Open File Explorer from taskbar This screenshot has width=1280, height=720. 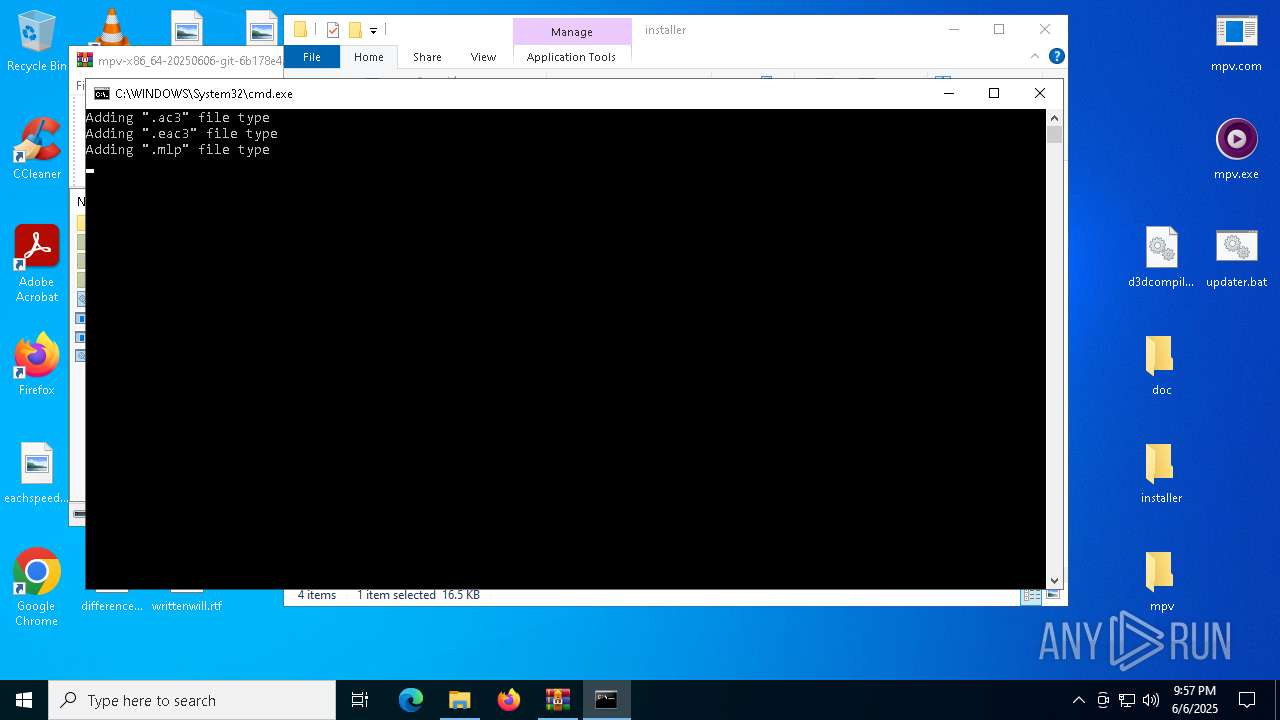coord(459,700)
